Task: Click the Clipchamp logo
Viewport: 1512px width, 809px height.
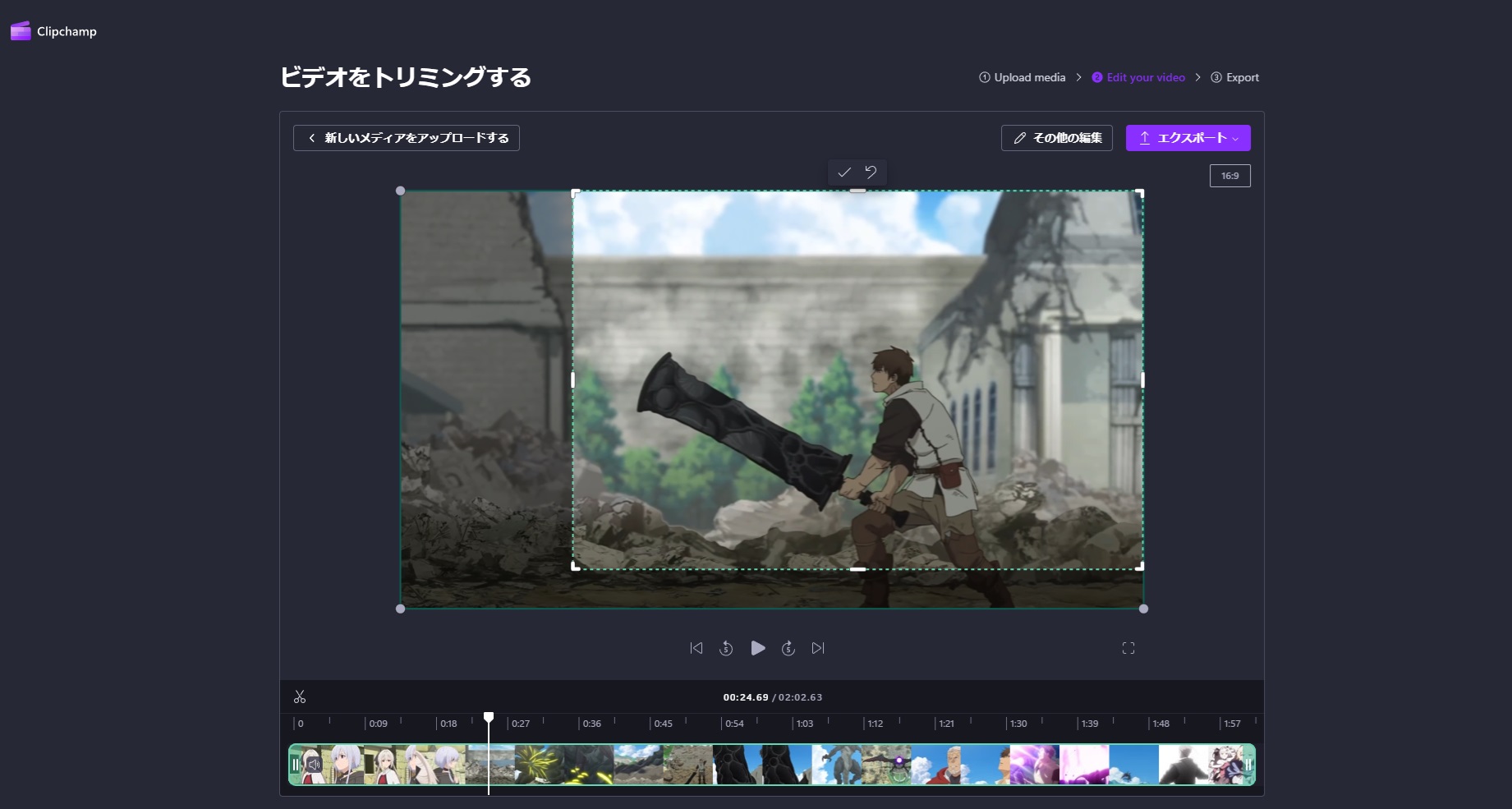Action: [53, 31]
